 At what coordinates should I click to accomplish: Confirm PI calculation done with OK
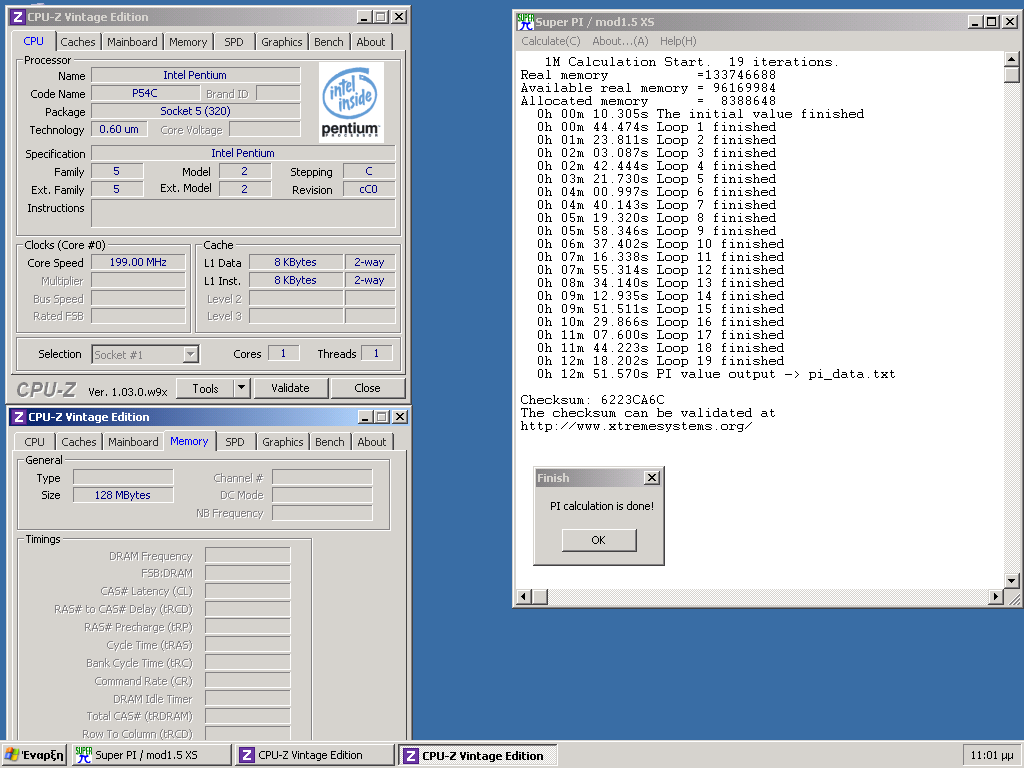click(599, 540)
